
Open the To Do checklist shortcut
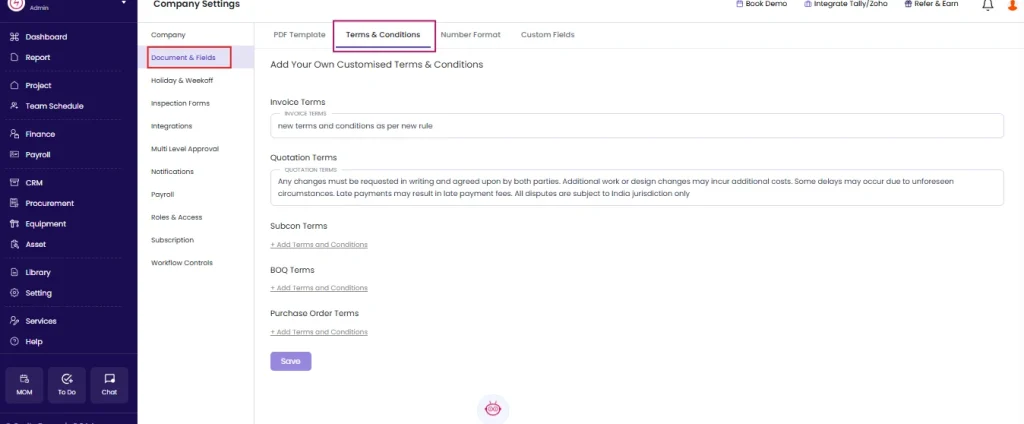67,385
